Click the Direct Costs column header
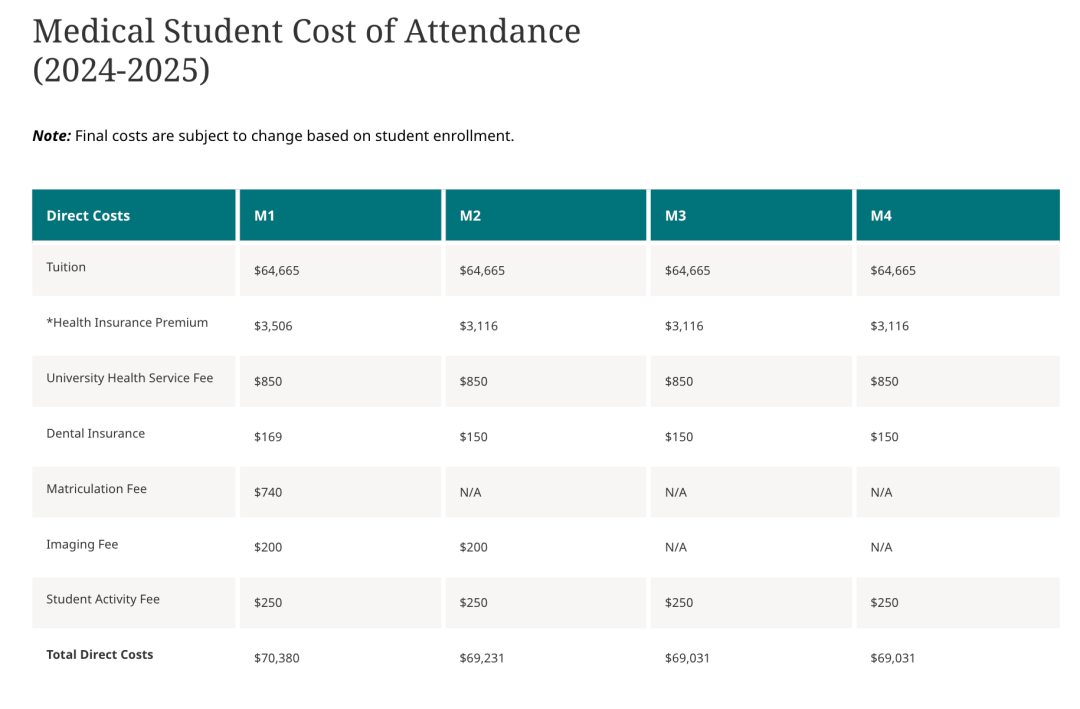This screenshot has height=709, width=1080. click(88, 215)
